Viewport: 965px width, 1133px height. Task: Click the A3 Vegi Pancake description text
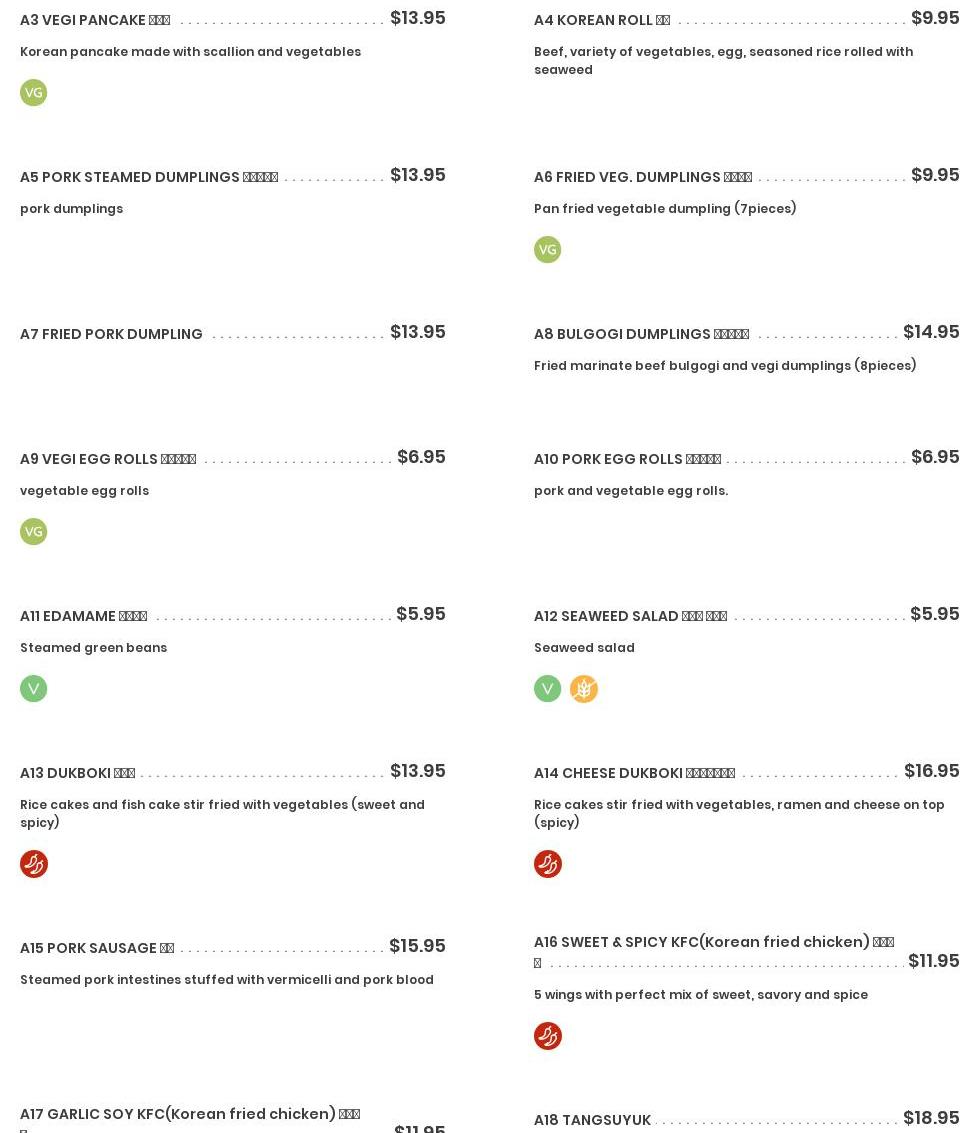[190, 51]
